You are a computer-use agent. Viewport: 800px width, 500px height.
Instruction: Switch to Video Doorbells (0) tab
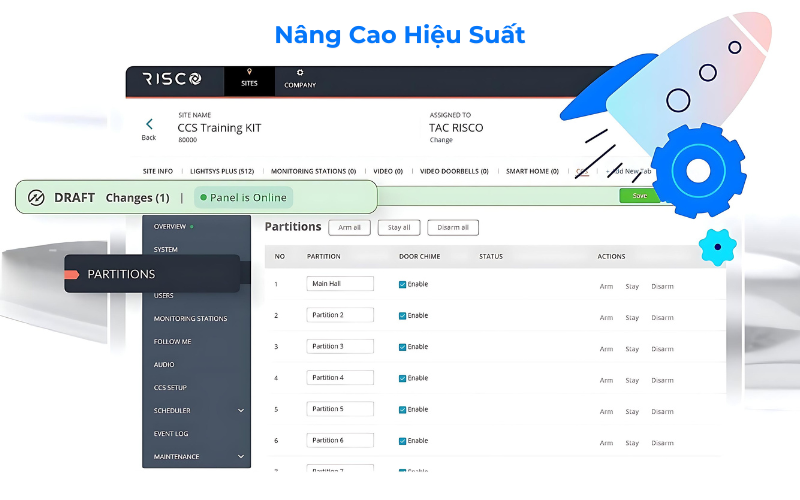click(454, 171)
